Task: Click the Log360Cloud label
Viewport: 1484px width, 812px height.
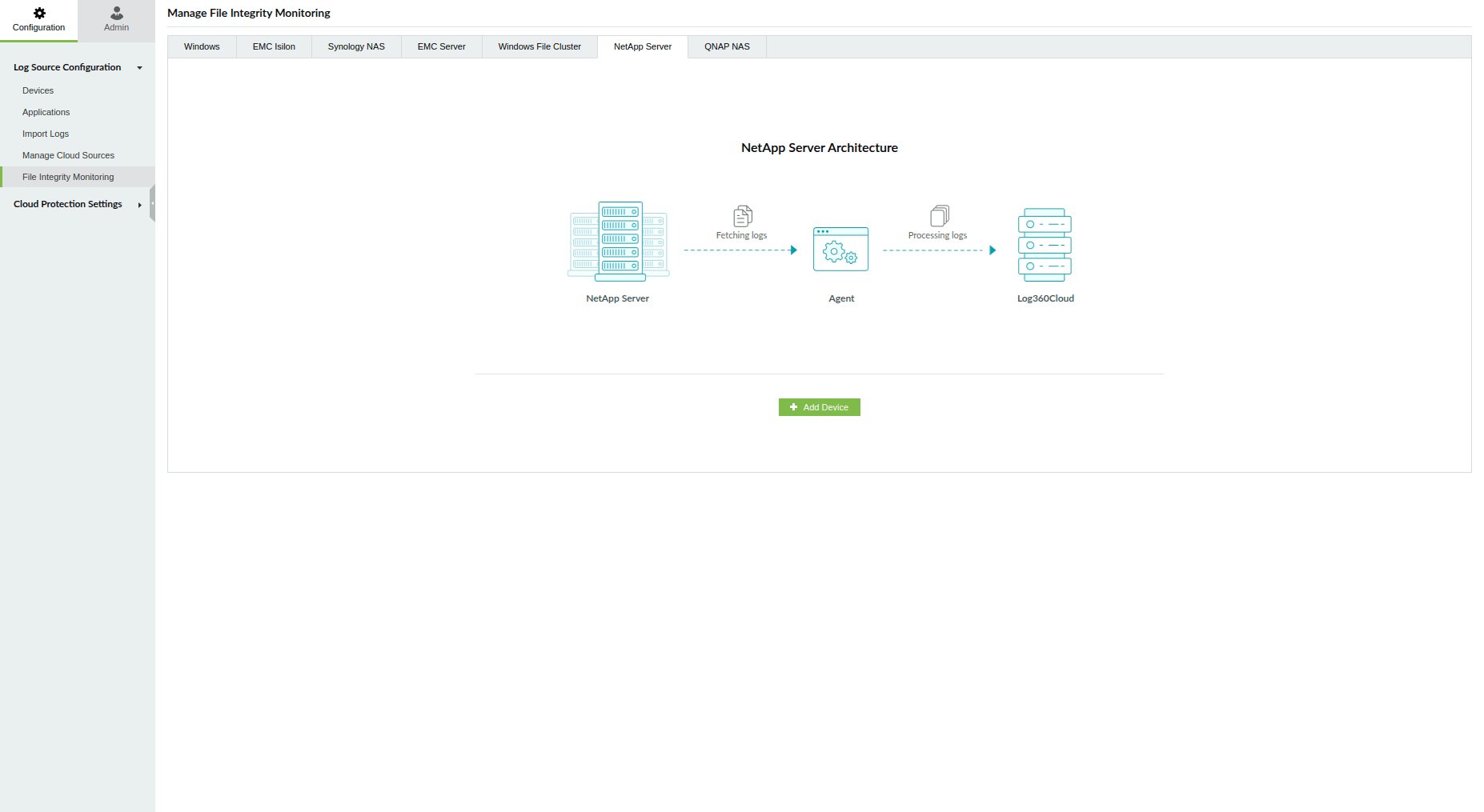Action: click(x=1045, y=298)
